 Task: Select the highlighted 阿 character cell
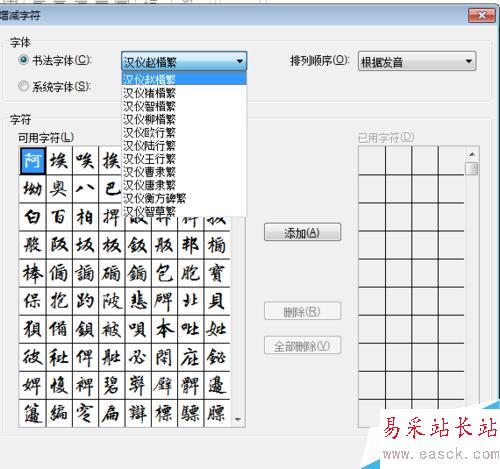pyautogui.click(x=33, y=161)
